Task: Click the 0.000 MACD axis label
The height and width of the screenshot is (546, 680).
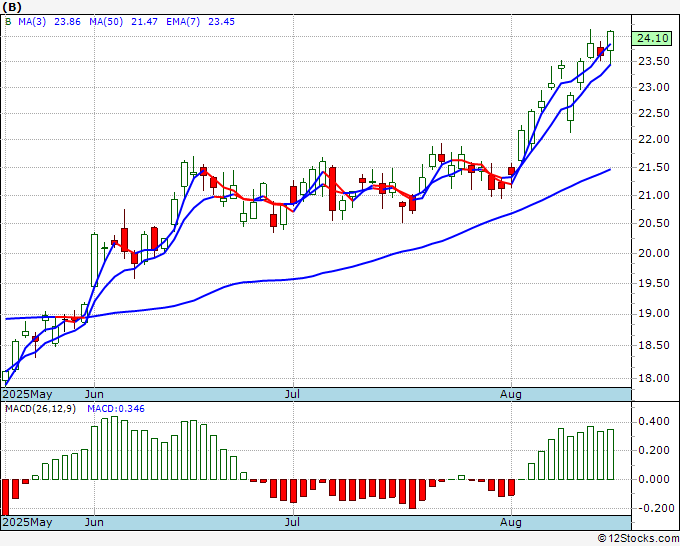Action: pyautogui.click(x=654, y=479)
